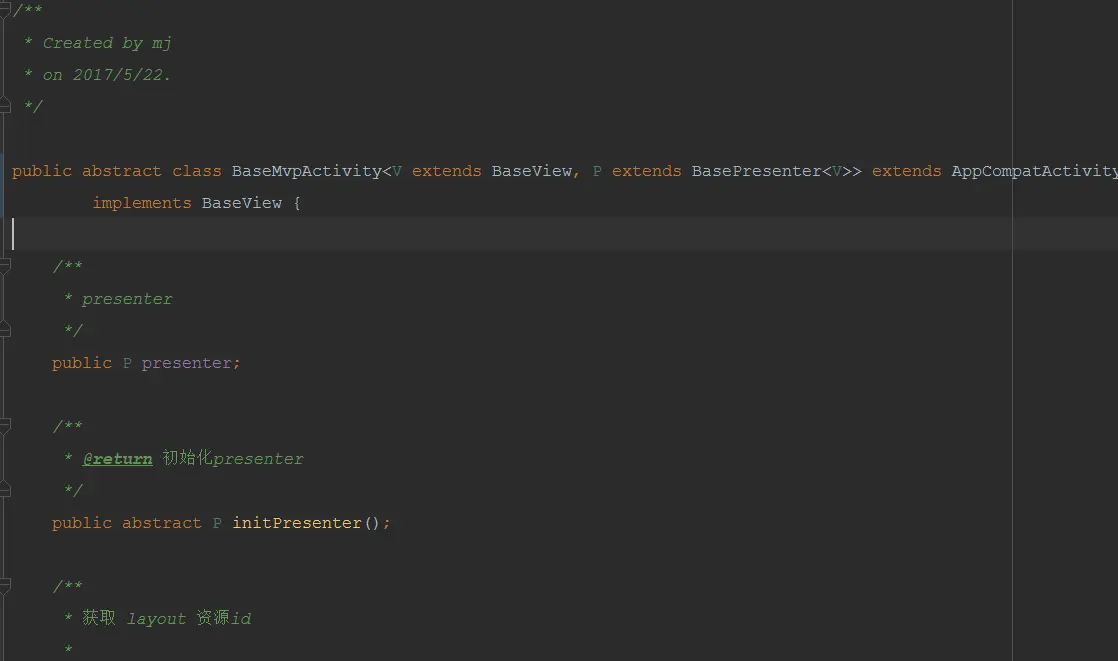The height and width of the screenshot is (661, 1118).
Task: Click the '获取' text in the layout comment
Action: pyautogui.click(x=98, y=618)
